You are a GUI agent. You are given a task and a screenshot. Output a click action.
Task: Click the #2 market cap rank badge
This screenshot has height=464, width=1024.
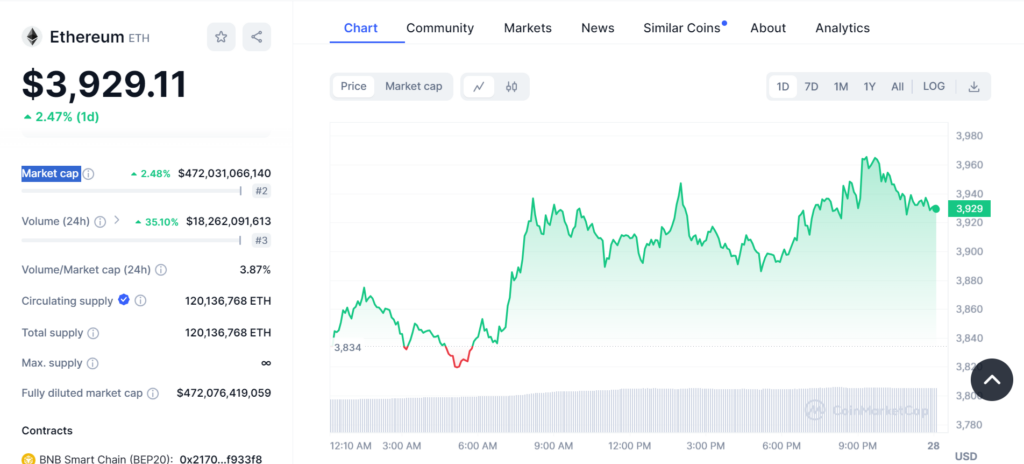pyautogui.click(x=261, y=191)
